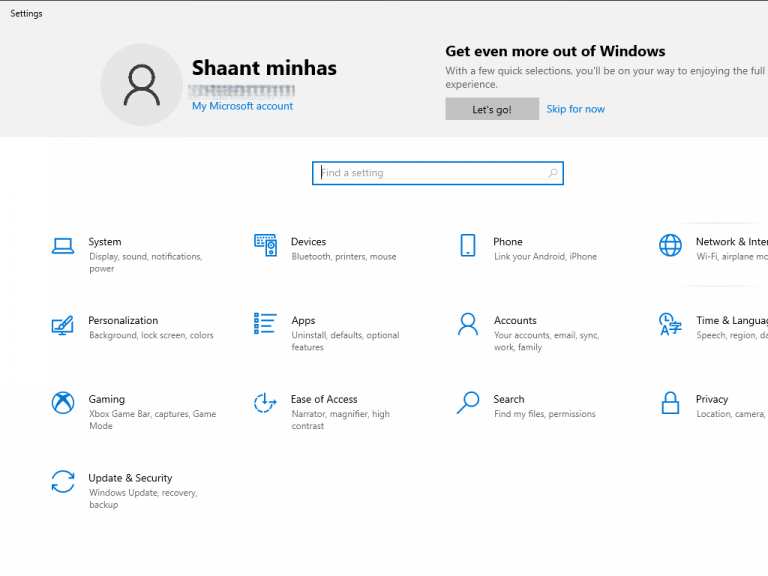Click 'Display, sound, notifications, power' description
Viewport: 768px width, 576px height.
(x=145, y=263)
